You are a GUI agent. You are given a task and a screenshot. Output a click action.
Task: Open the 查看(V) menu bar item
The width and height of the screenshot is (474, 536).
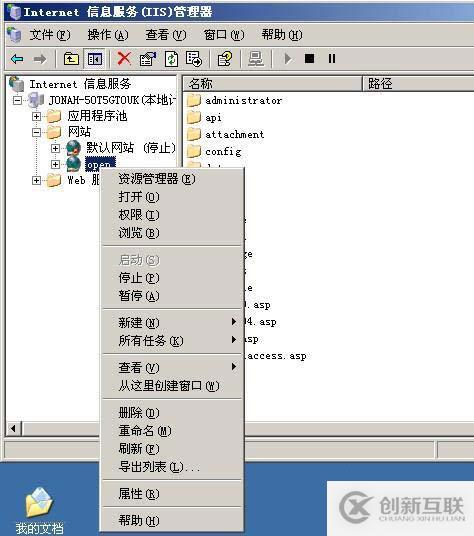(166, 35)
